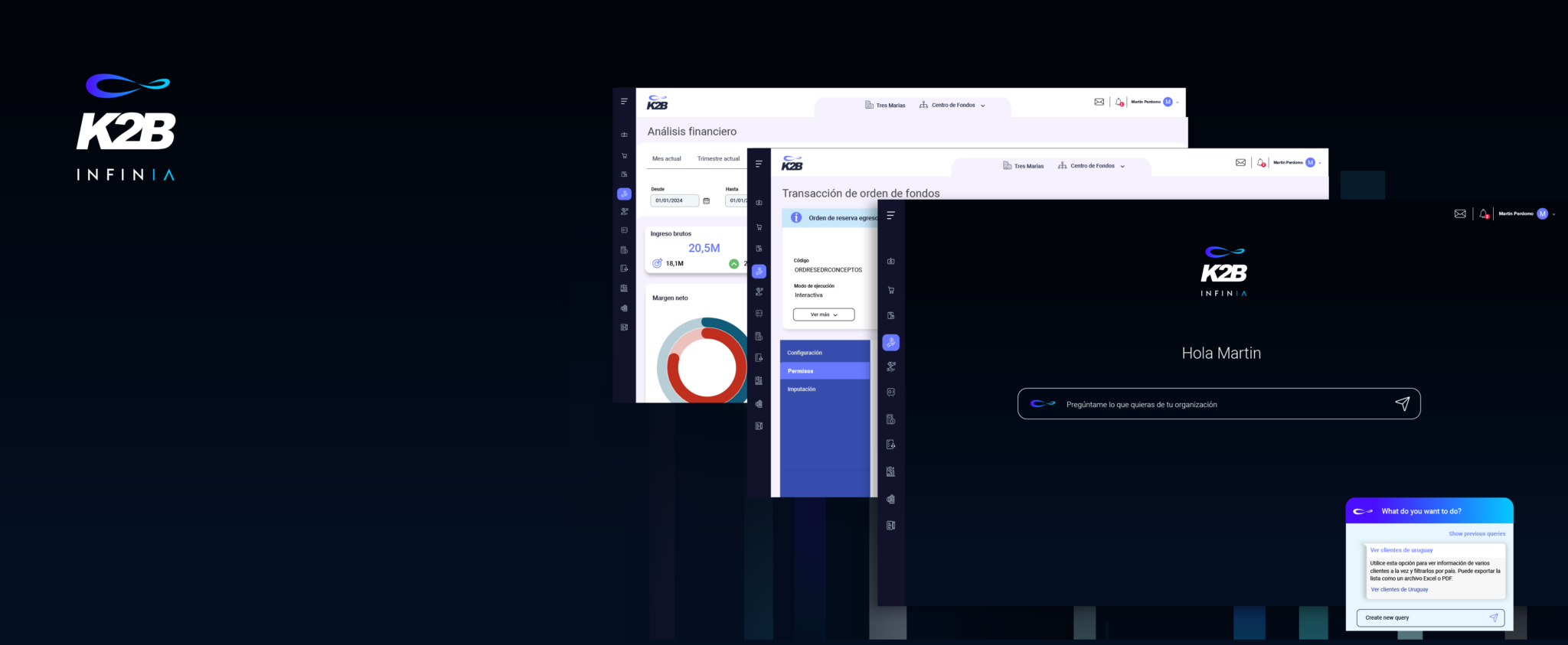Click hamburger menu icon in Análisis financiero window

(x=624, y=101)
